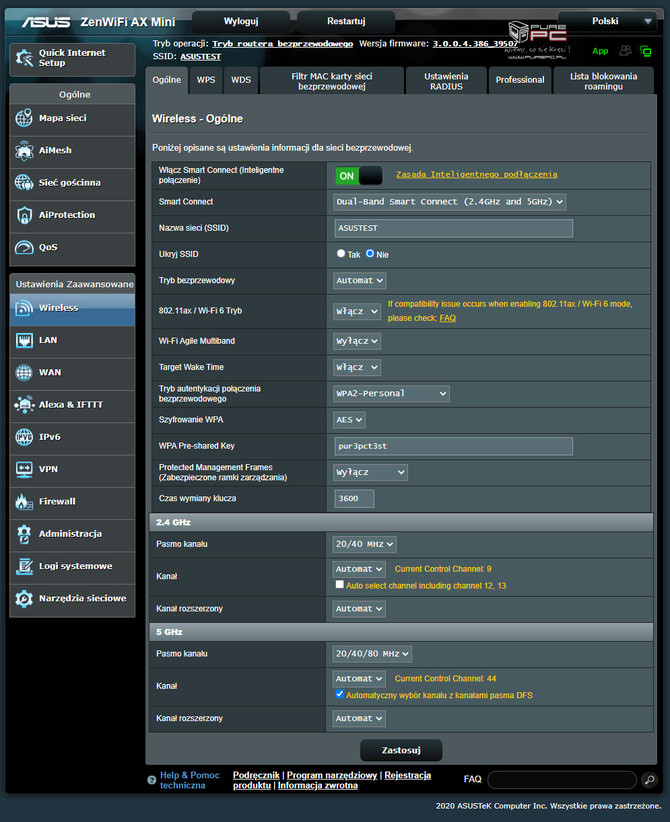Uncheck DFS channel auto selection checkbox
This screenshot has width=670, height=822.
340,694
